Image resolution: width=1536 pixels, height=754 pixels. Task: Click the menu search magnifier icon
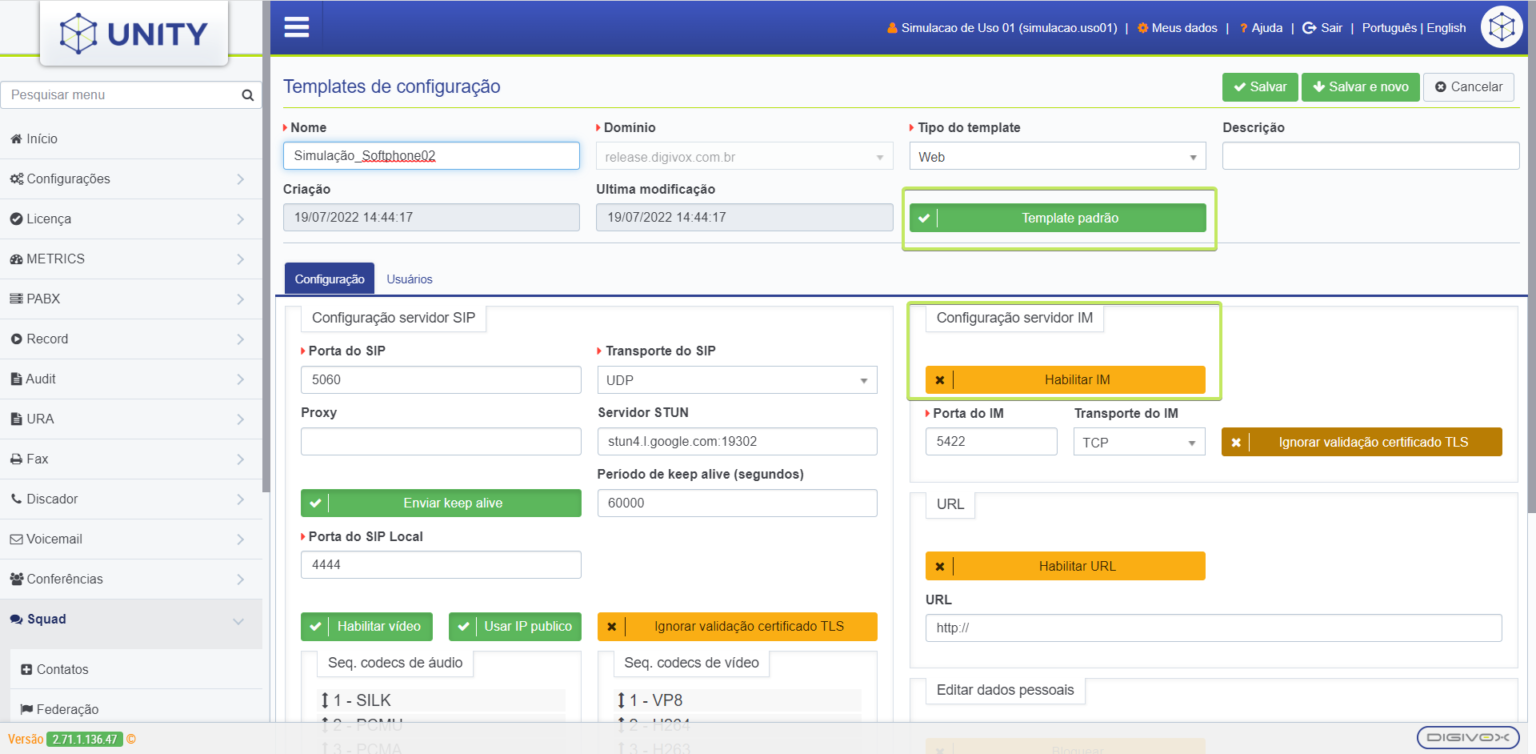pyautogui.click(x=246, y=94)
